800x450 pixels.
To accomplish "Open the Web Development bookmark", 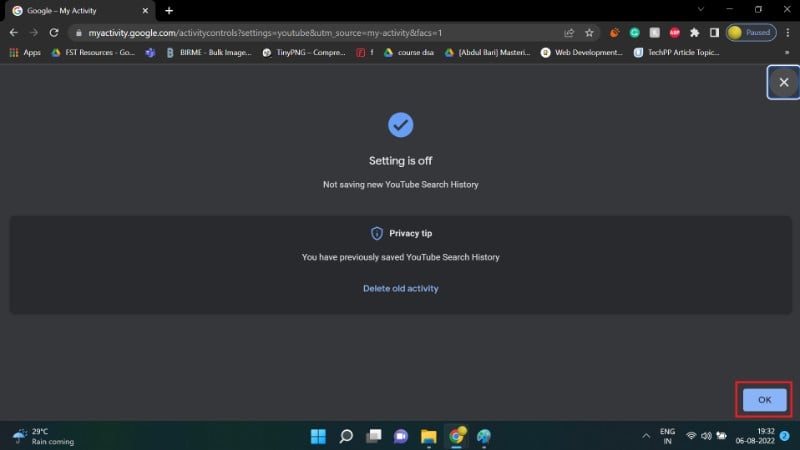I will point(582,53).
